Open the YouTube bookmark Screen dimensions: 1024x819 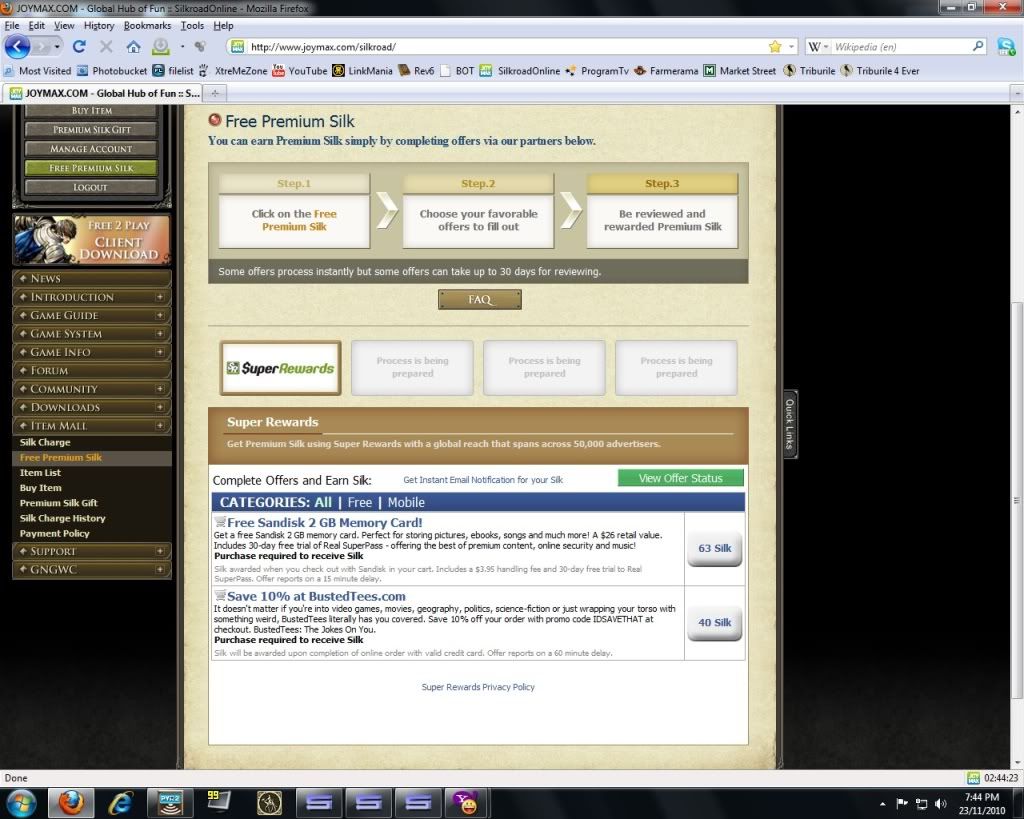[x=300, y=71]
